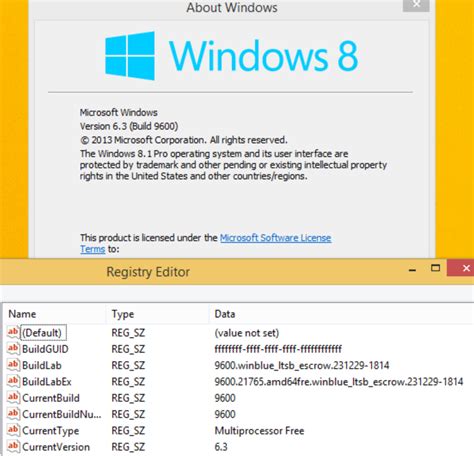Click the BuildGUID value string icon
The width and height of the screenshot is (474, 456).
click(13, 348)
